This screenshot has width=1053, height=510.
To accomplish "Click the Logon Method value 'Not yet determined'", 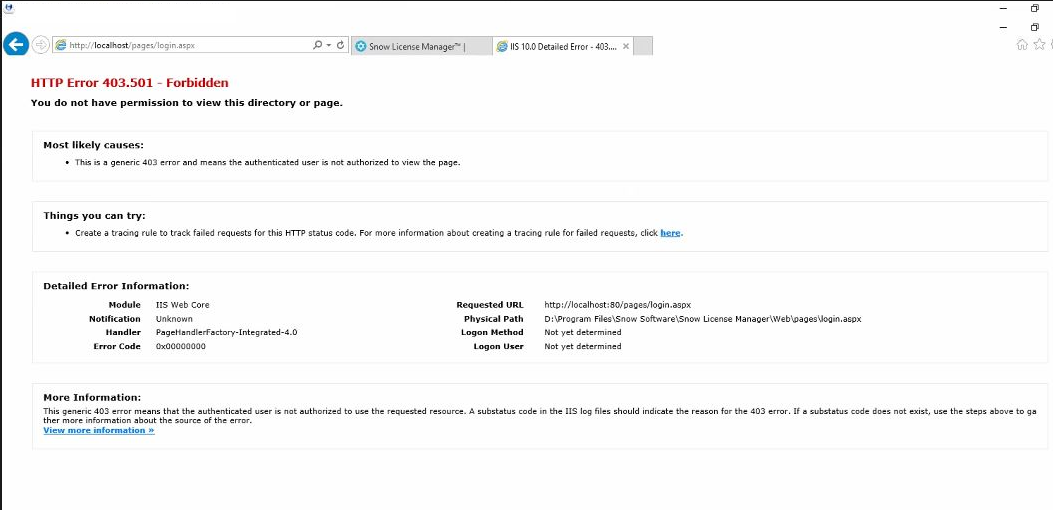I will pos(583,333).
